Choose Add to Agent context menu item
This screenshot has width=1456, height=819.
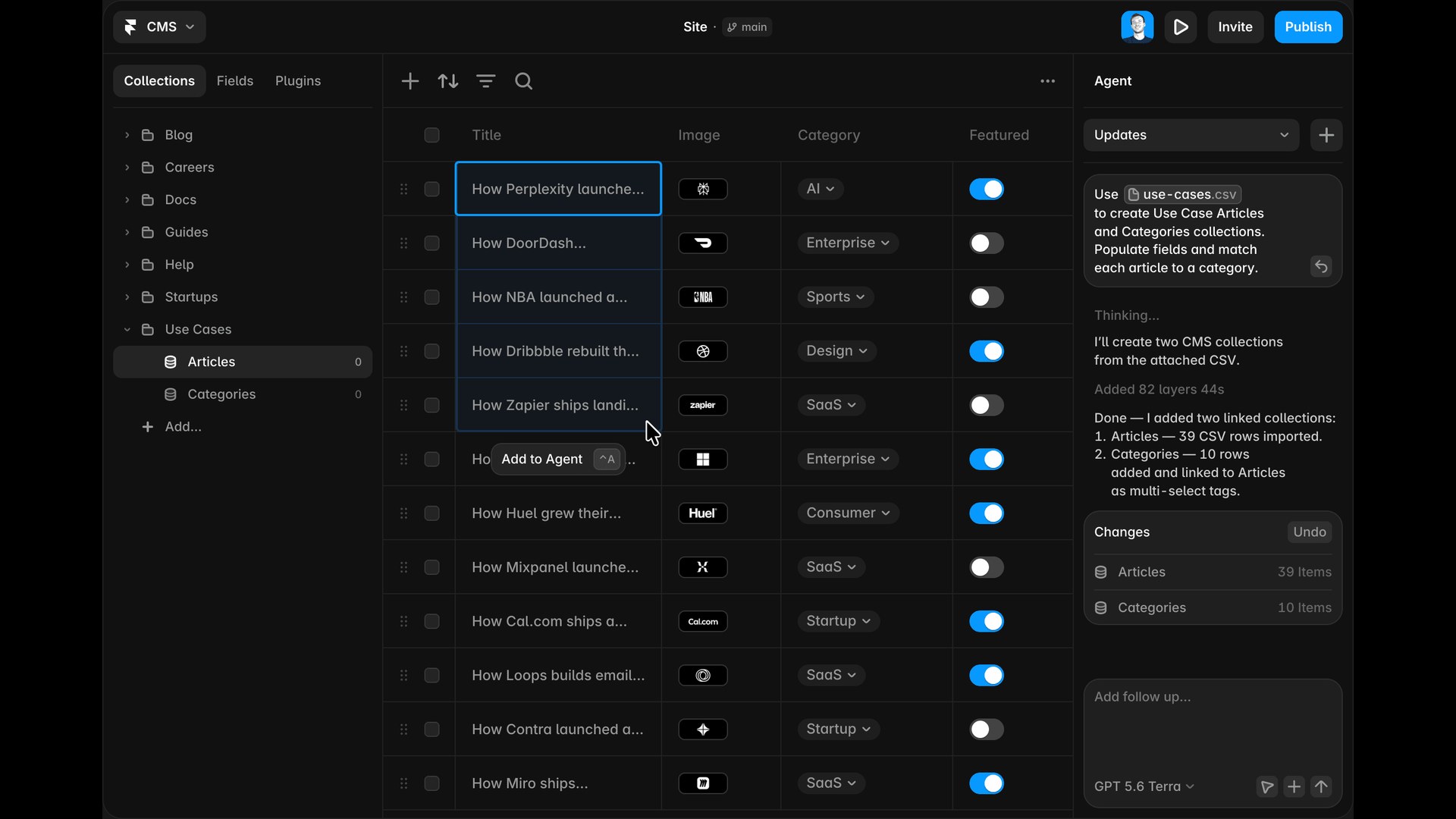click(x=558, y=460)
